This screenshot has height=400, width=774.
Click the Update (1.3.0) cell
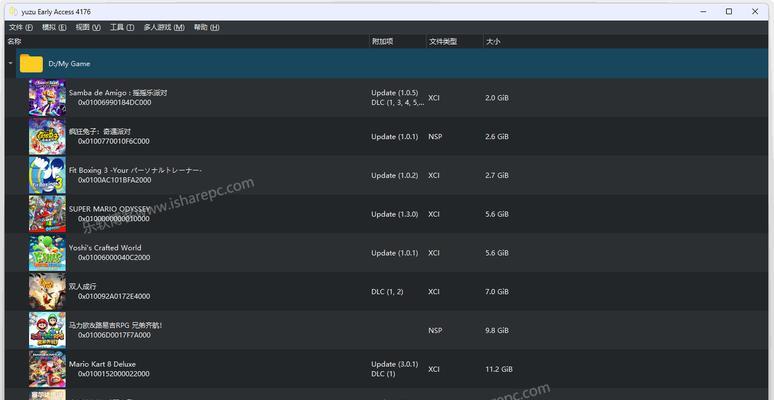pos(394,214)
